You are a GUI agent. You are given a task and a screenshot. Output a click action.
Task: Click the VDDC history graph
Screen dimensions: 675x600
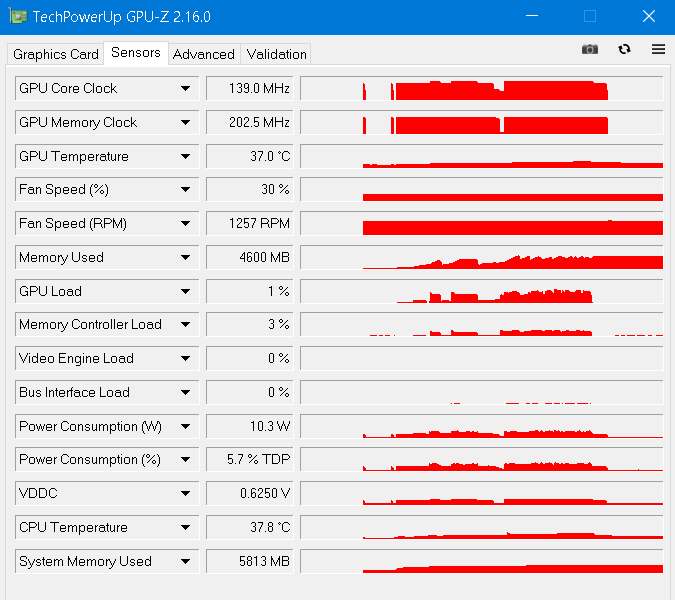[482, 493]
